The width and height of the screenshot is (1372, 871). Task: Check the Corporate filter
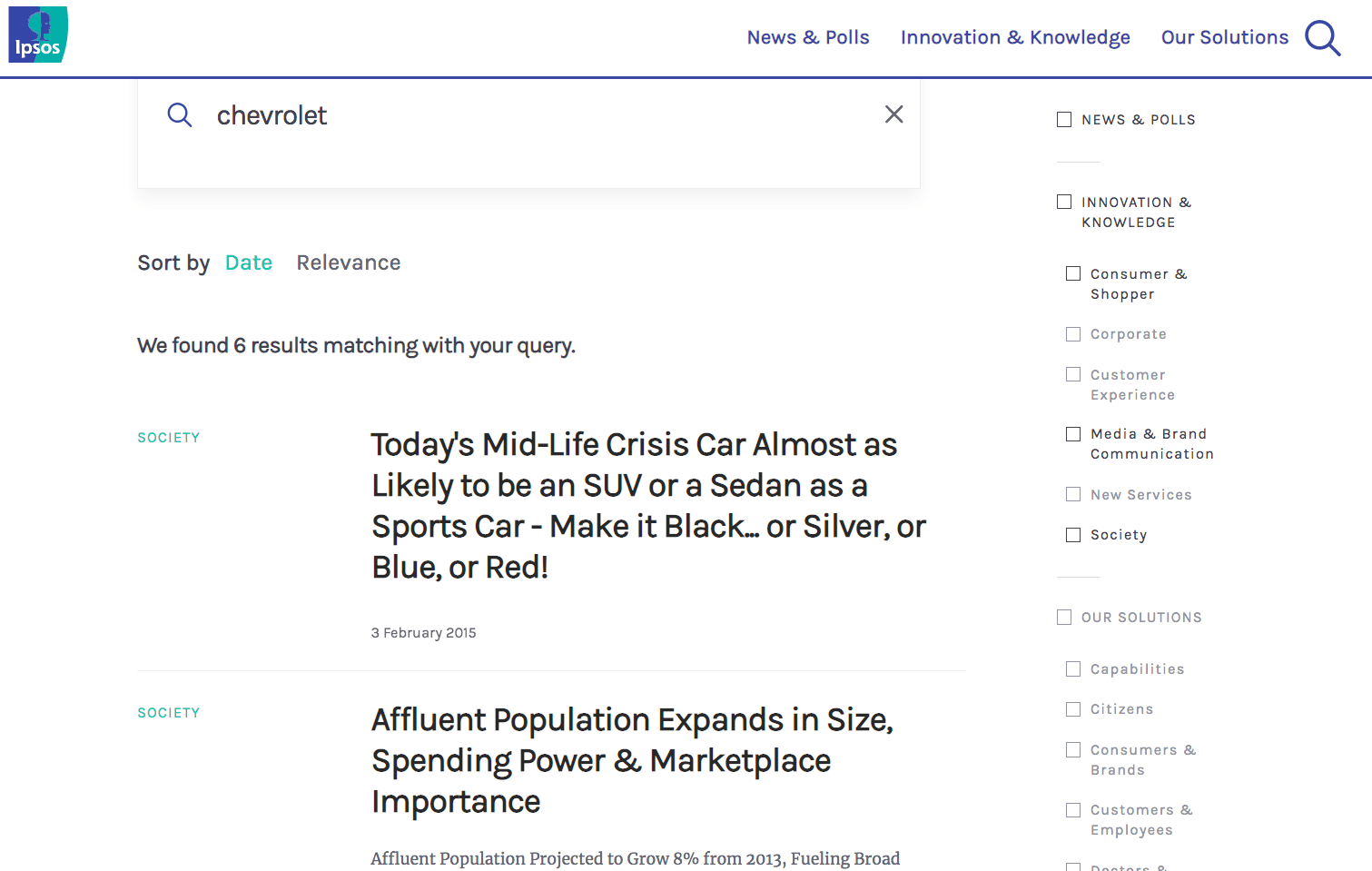tap(1073, 334)
